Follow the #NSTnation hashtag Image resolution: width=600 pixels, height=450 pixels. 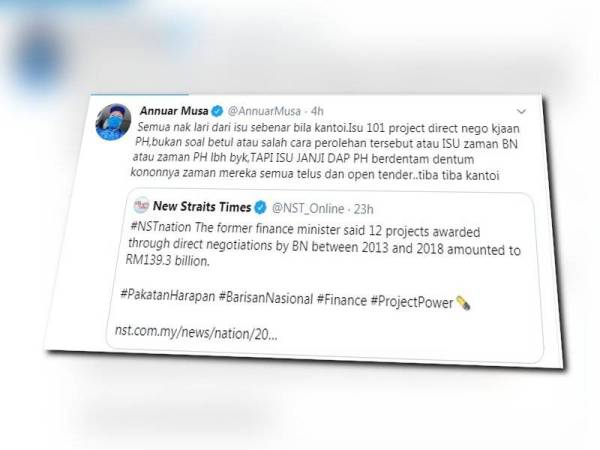click(161, 227)
